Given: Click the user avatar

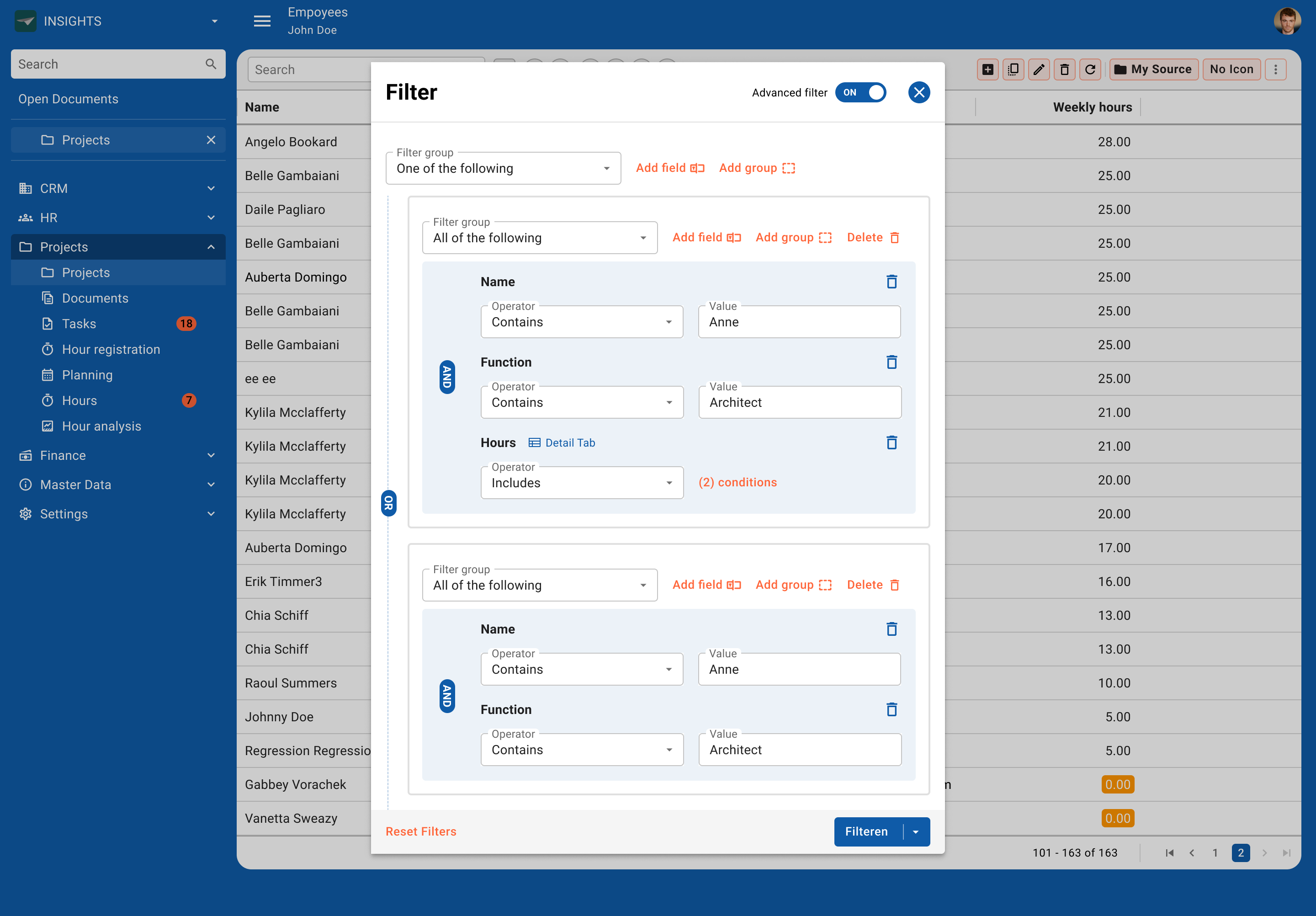Looking at the screenshot, I should (1287, 21).
